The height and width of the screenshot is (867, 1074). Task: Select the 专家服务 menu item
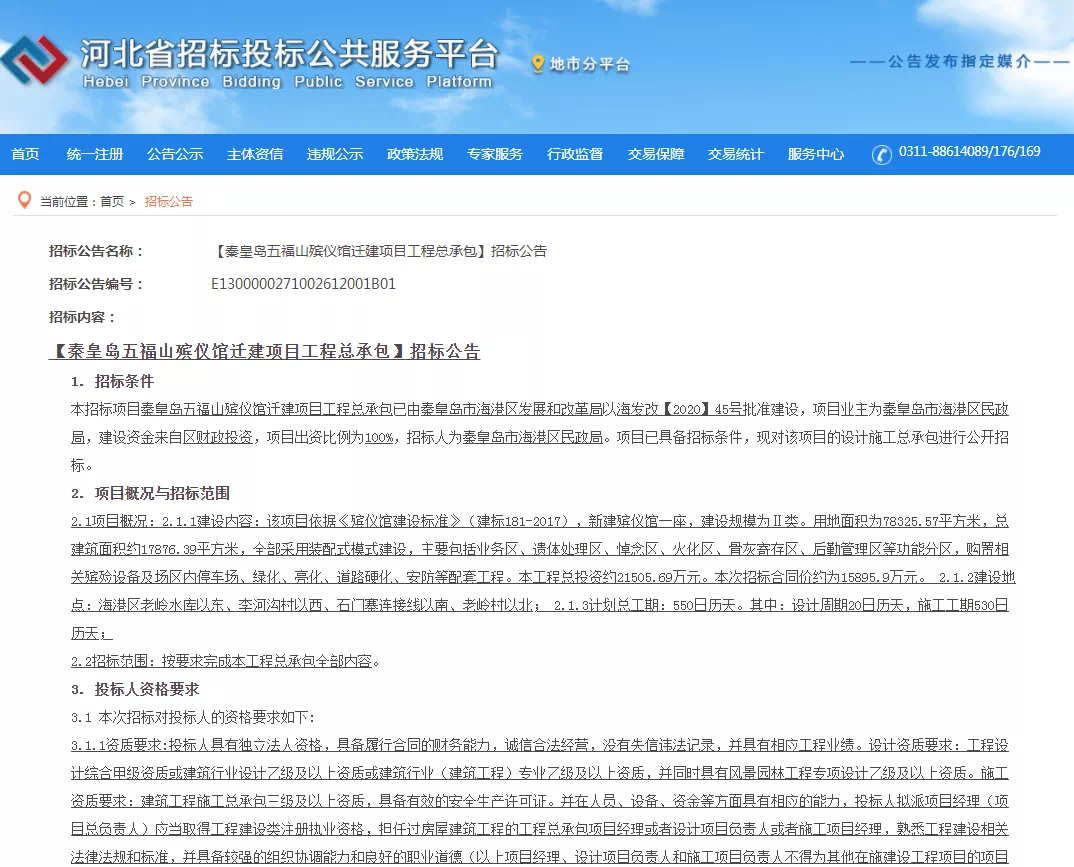point(495,154)
